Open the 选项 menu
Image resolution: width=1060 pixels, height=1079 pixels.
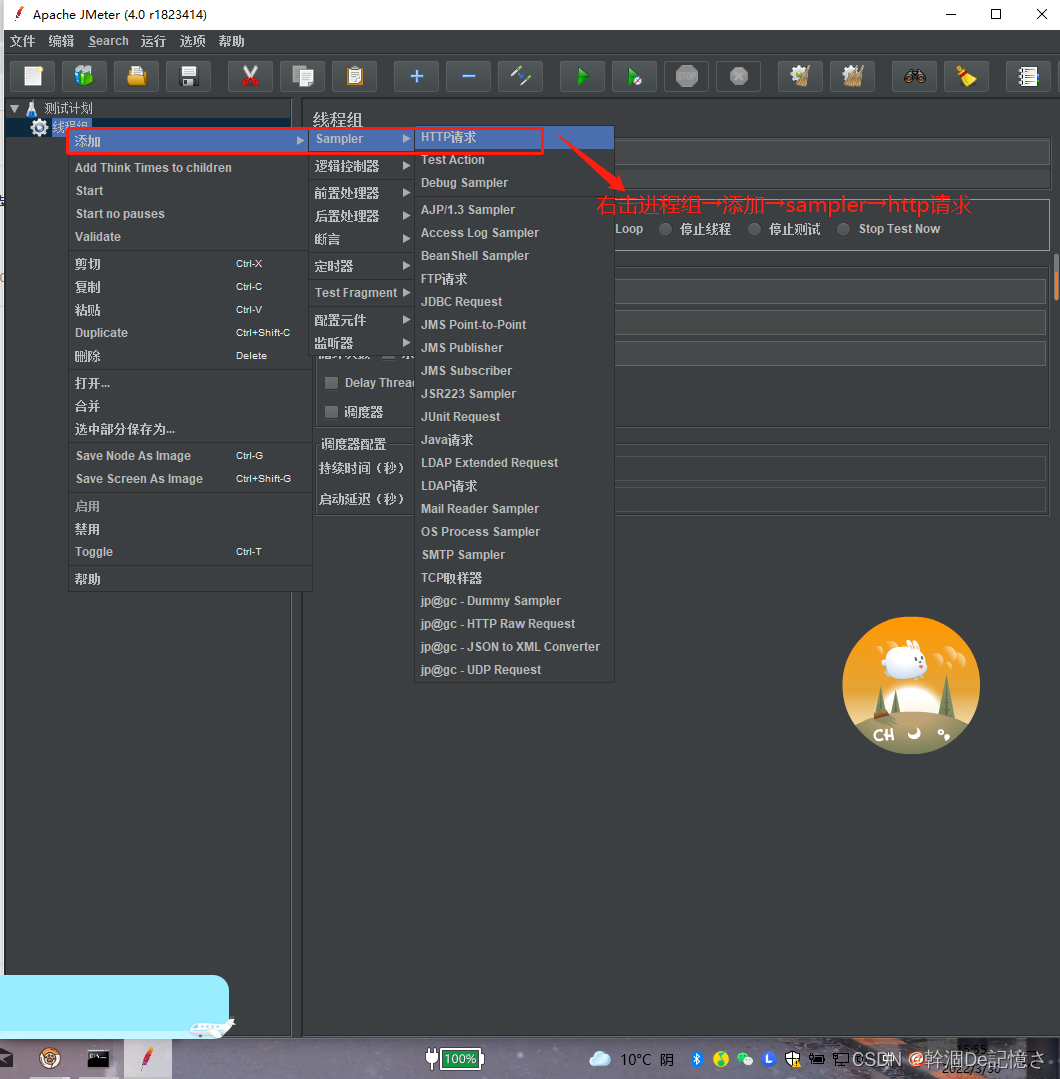point(193,41)
